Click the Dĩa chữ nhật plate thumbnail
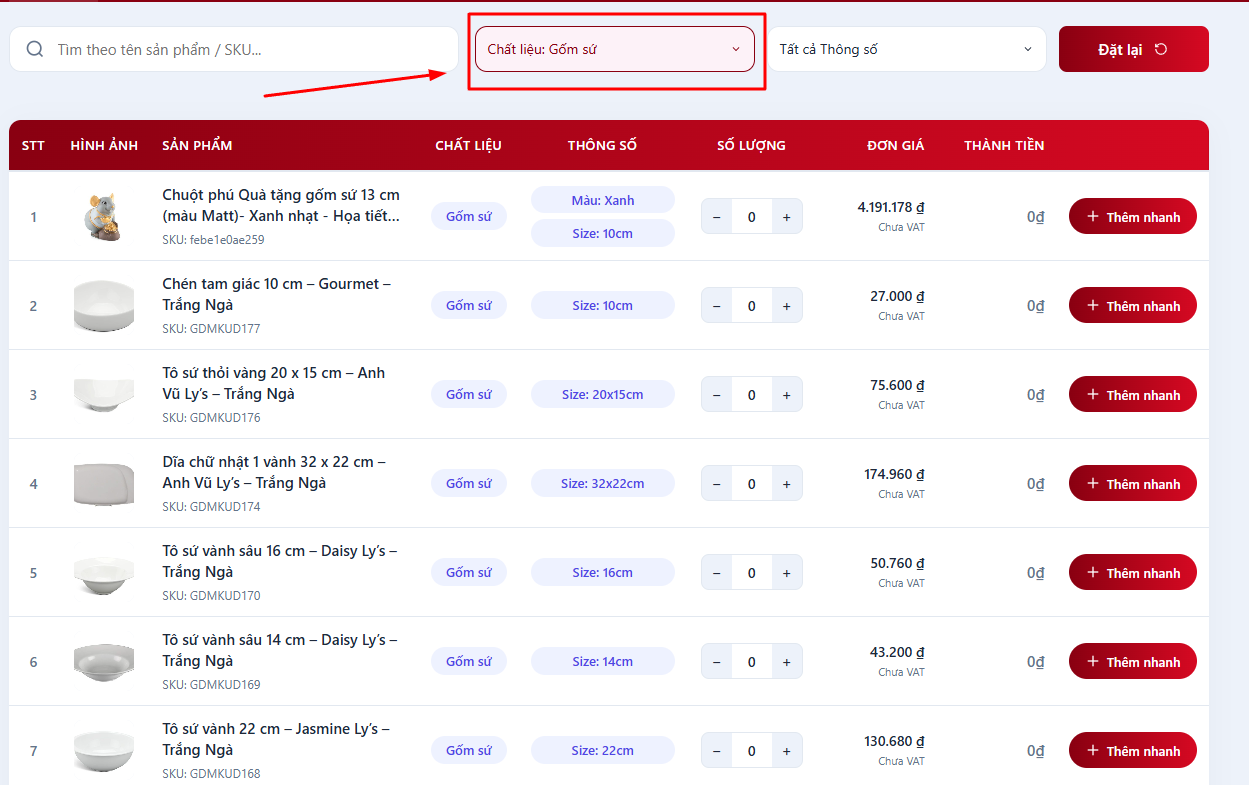This screenshot has height=785, width=1249. pyautogui.click(x=104, y=484)
